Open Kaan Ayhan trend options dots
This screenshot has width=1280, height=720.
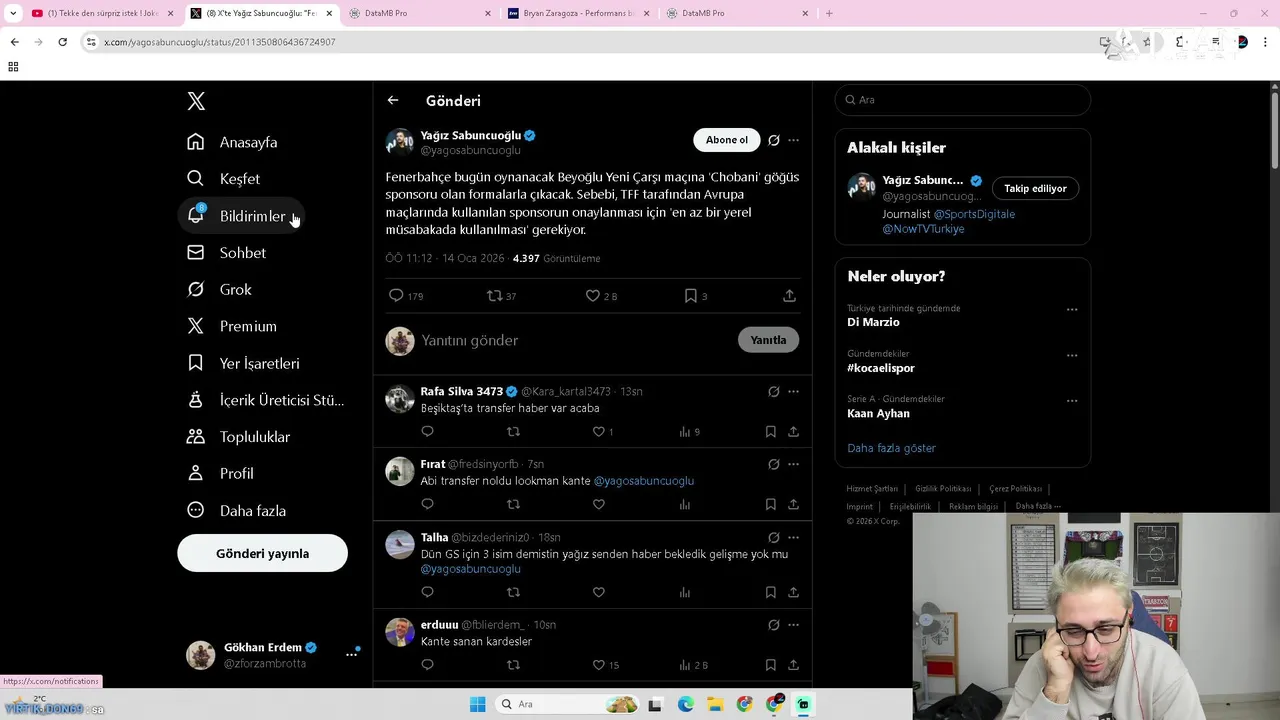[1072, 400]
